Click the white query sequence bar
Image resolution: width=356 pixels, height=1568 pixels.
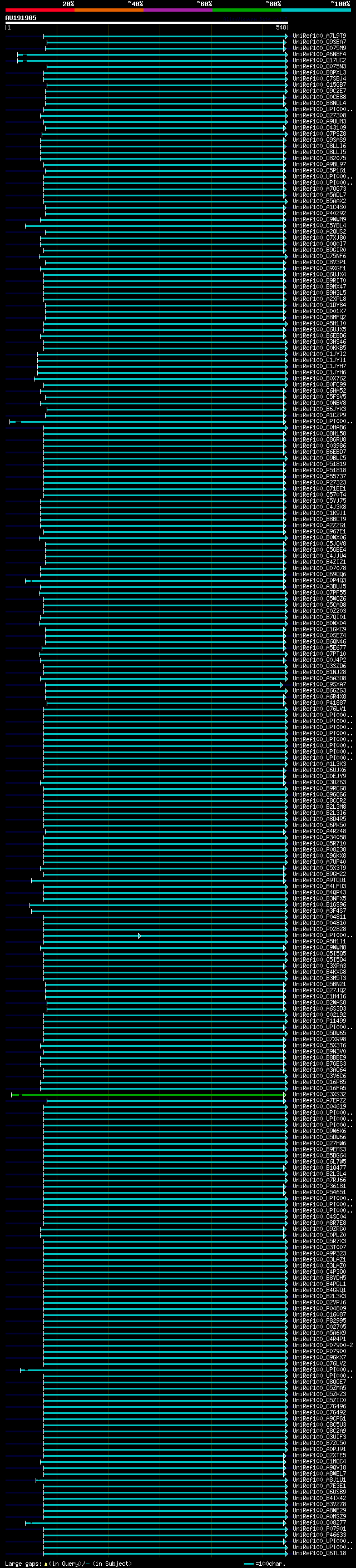147,22
